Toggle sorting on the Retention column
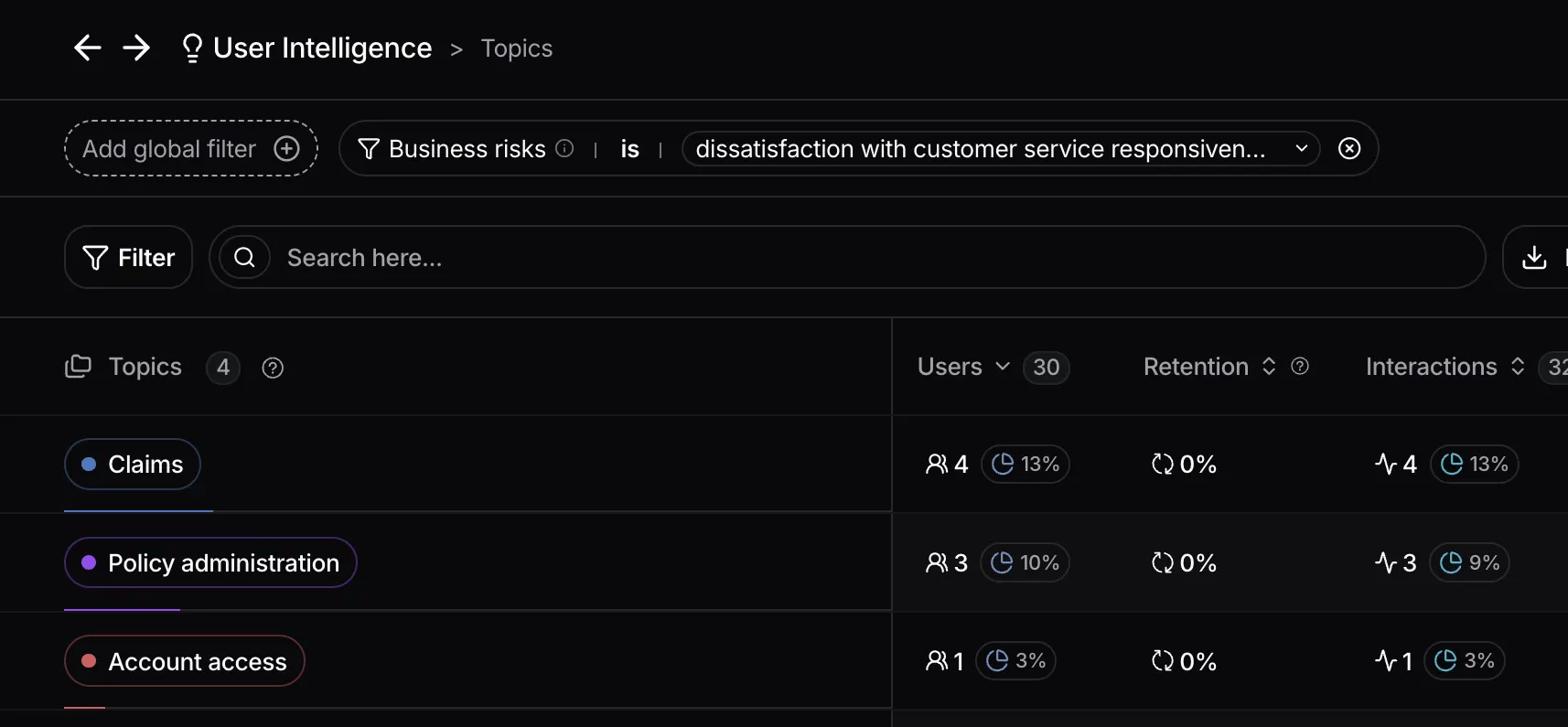 click(x=1269, y=367)
